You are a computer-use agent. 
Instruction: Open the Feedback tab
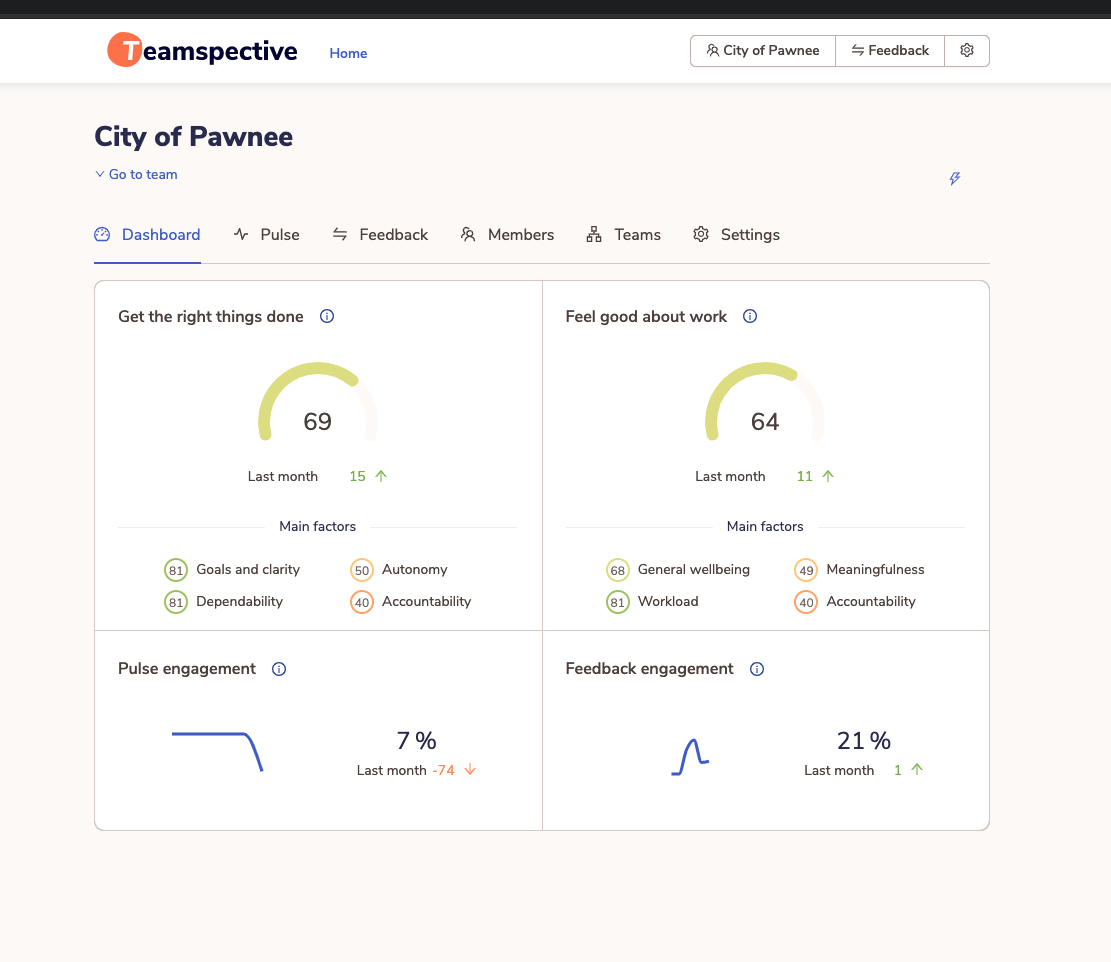click(380, 235)
